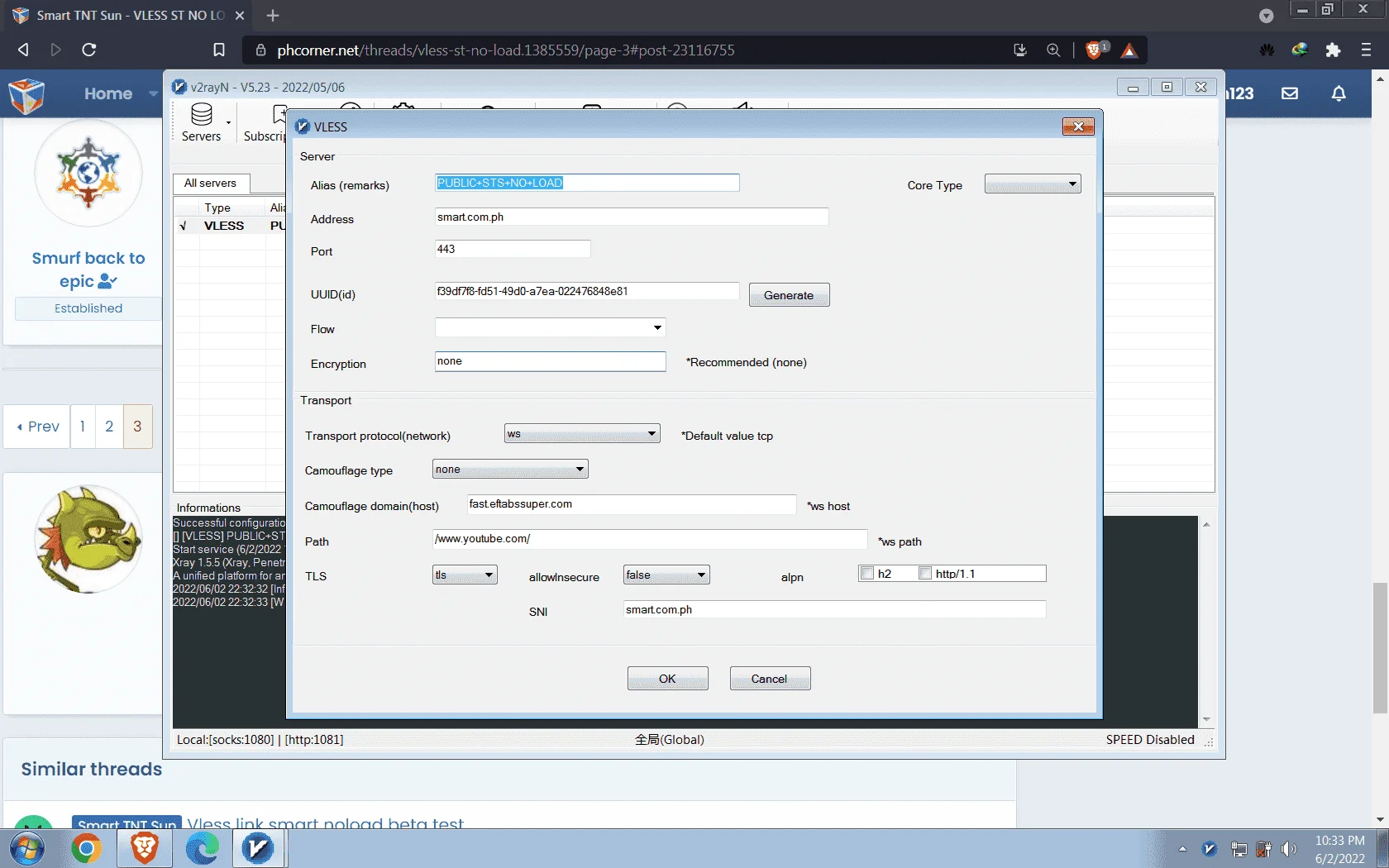Click the Prev page link

pos(37,427)
